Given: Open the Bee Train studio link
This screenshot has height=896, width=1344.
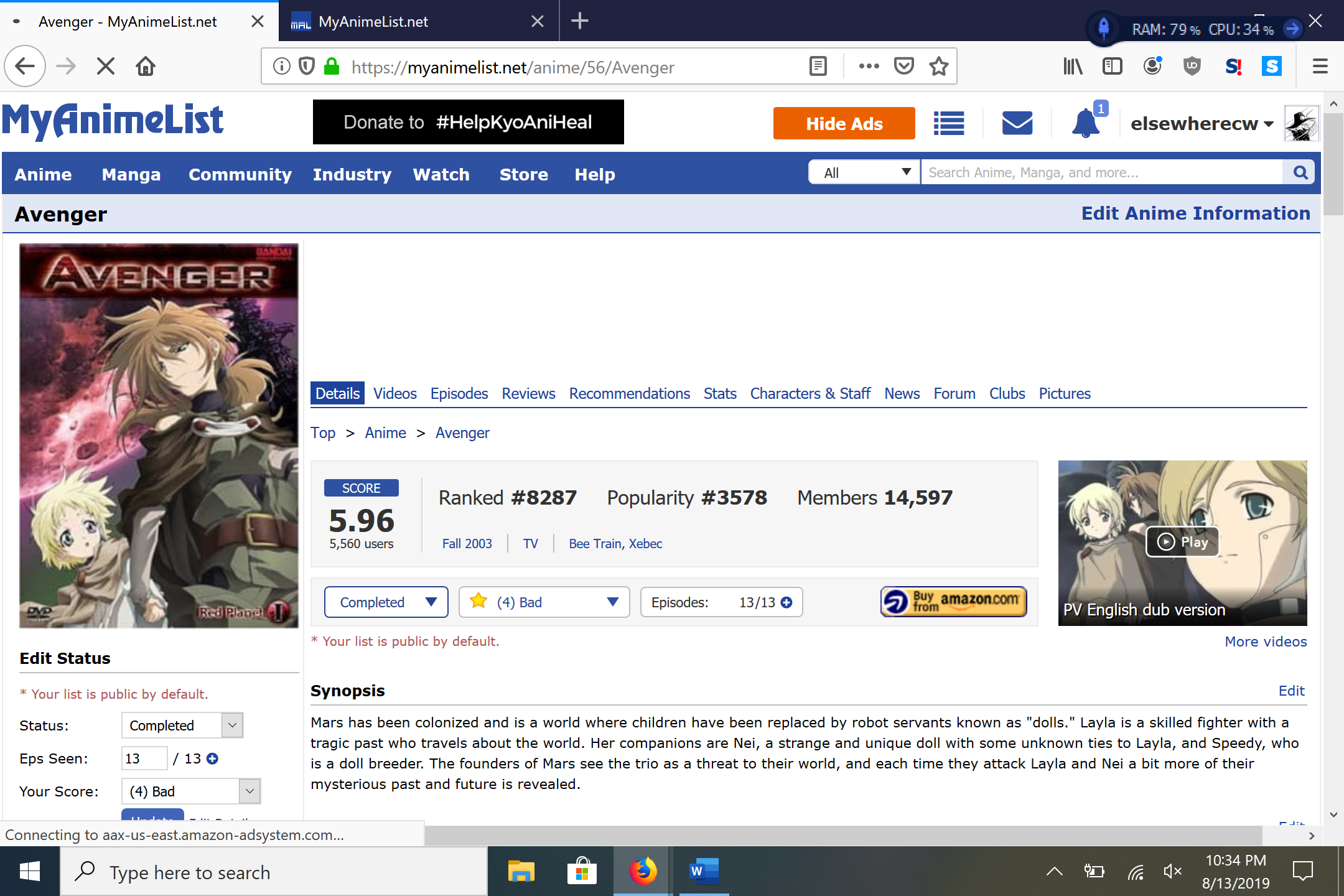Looking at the screenshot, I should (595, 543).
